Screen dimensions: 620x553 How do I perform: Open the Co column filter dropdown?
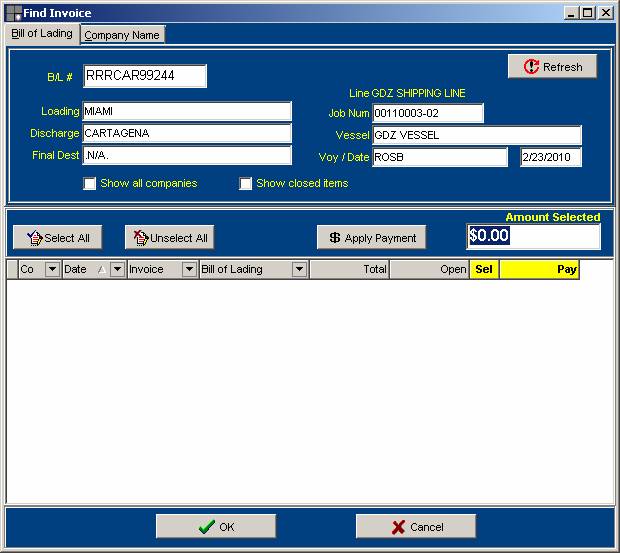coord(53,269)
